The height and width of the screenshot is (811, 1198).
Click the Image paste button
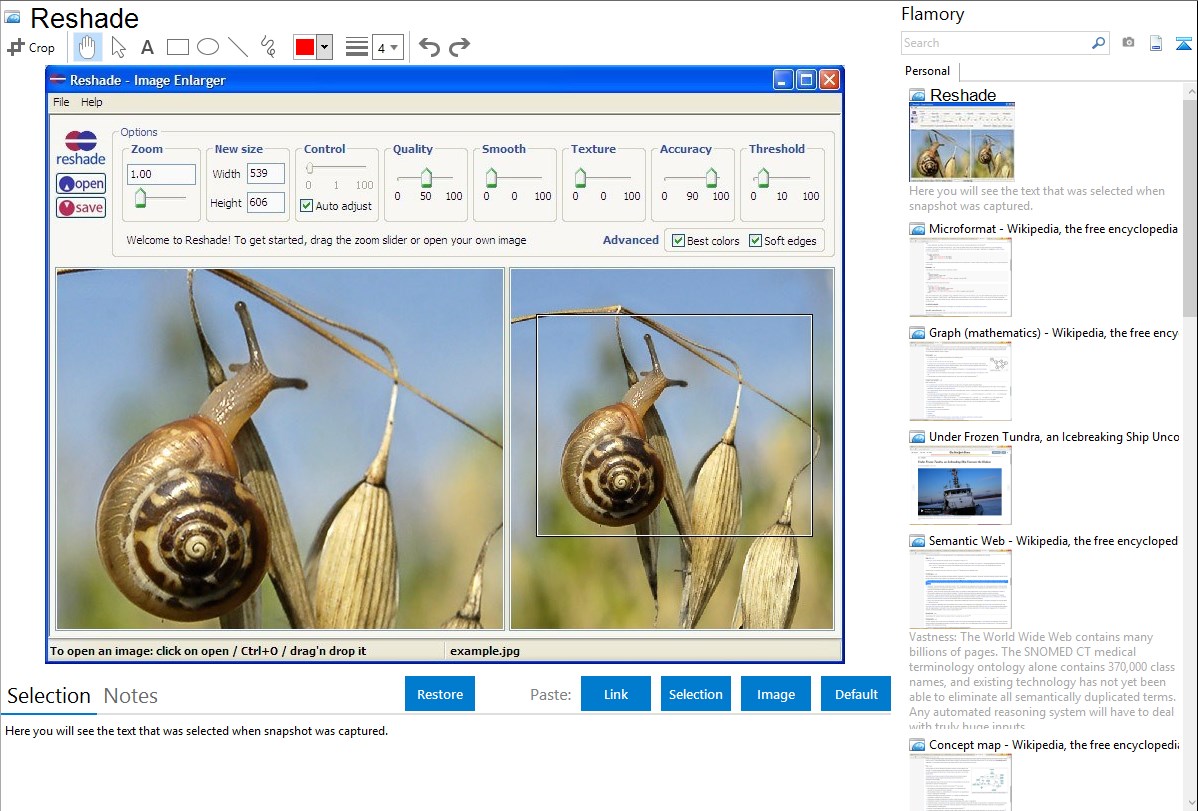(775, 694)
